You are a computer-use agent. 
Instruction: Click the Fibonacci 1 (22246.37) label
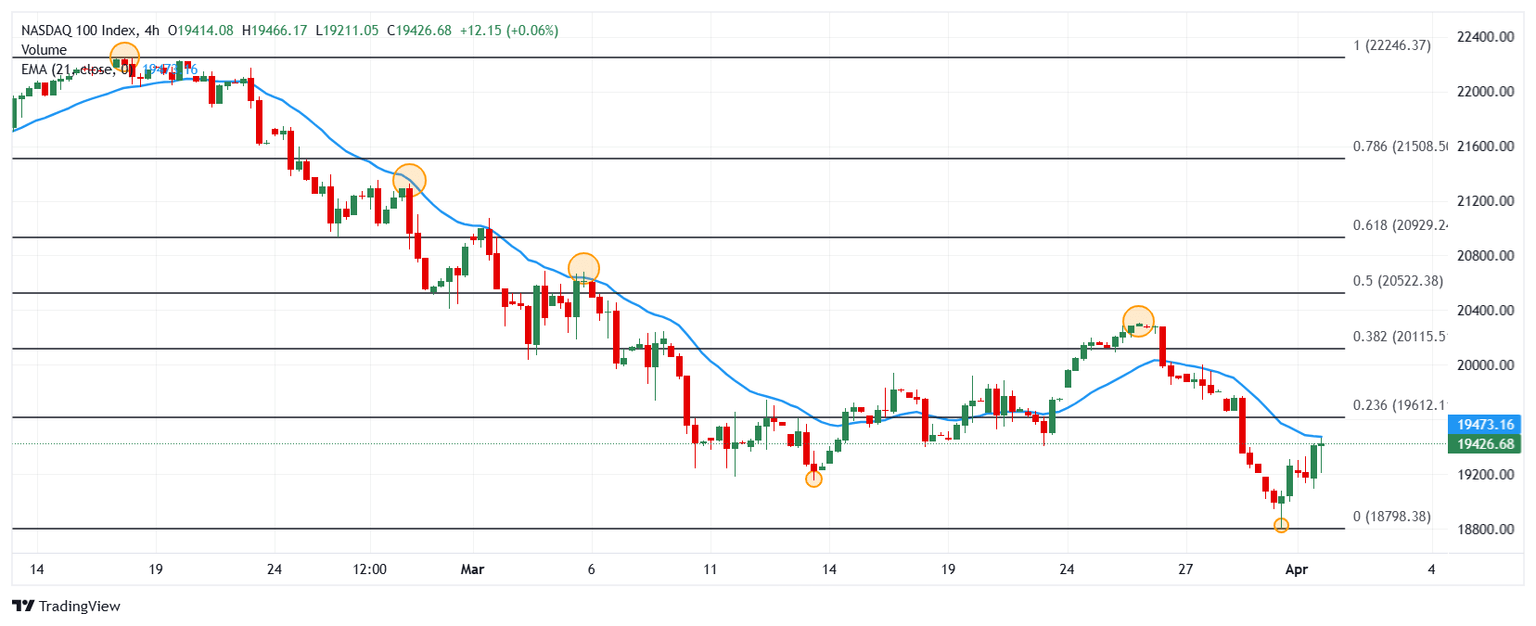click(1391, 45)
